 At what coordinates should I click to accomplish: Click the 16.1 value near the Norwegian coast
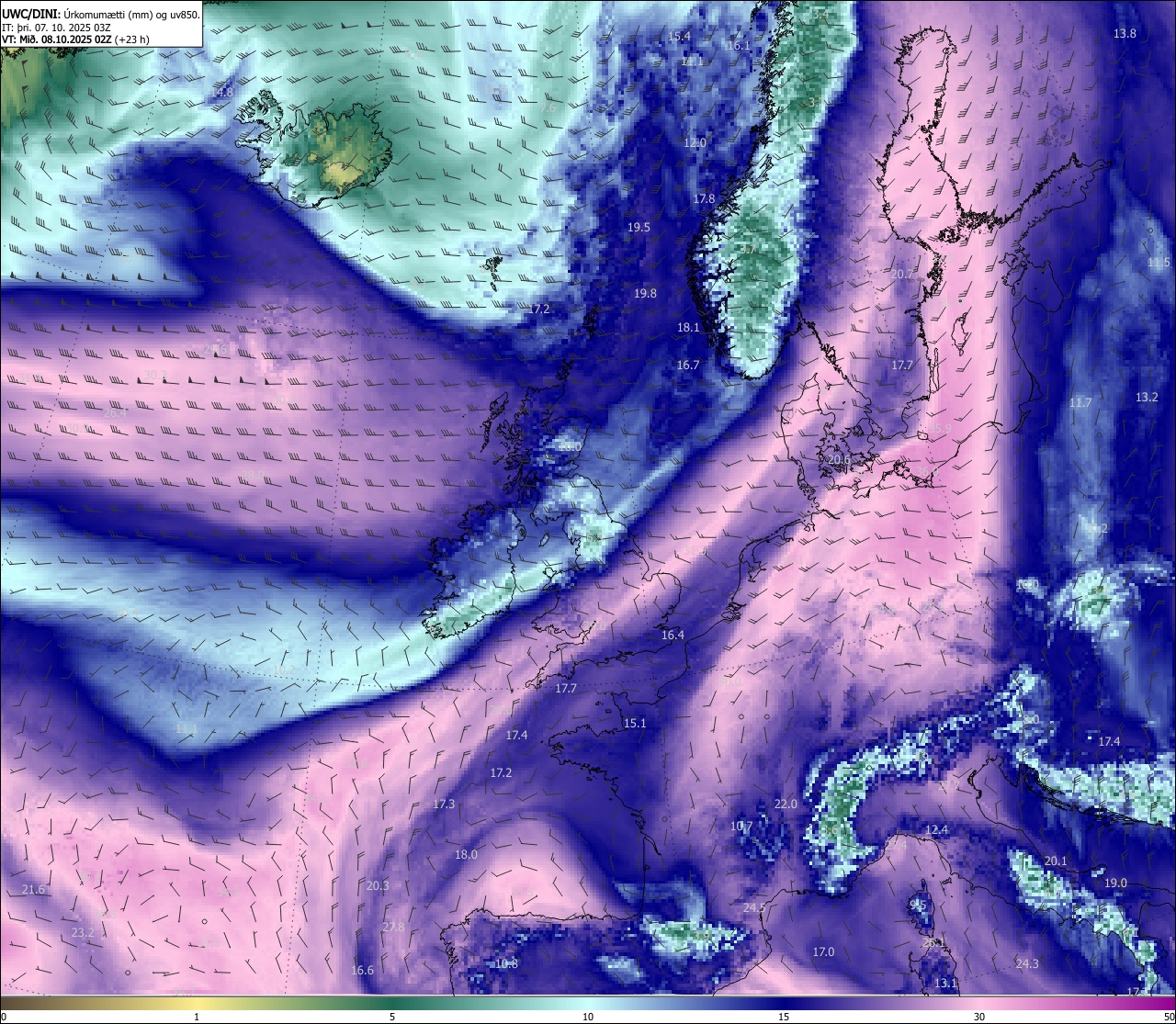738,46
